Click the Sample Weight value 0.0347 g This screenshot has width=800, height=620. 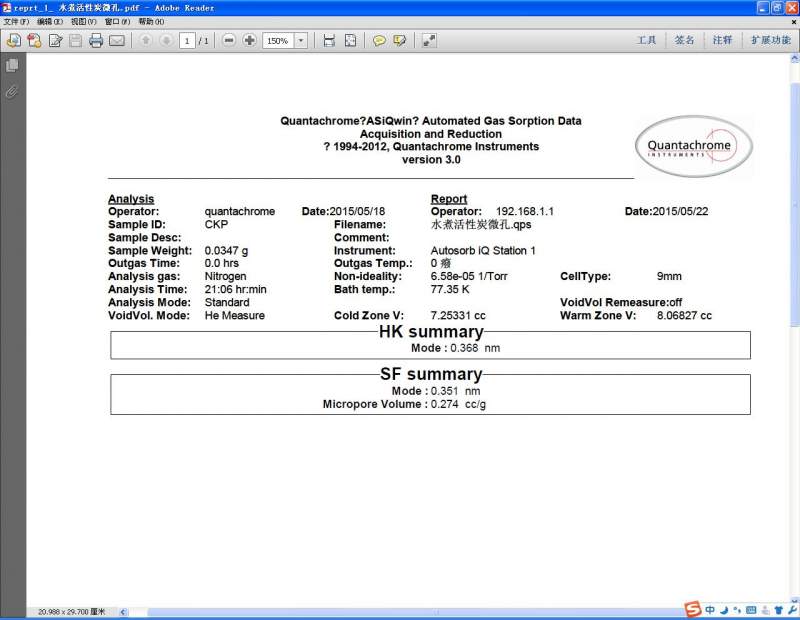(x=227, y=251)
